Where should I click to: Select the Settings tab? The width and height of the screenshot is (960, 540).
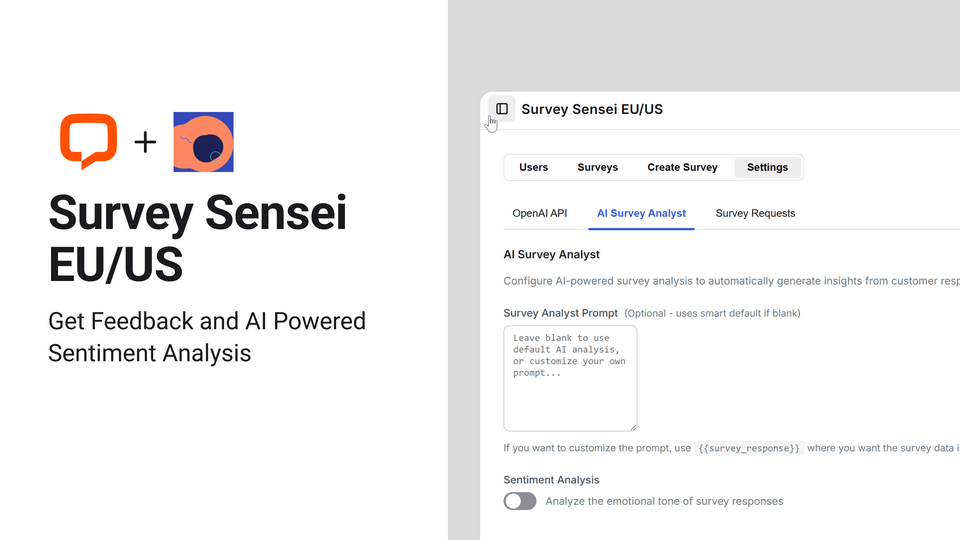pos(767,167)
